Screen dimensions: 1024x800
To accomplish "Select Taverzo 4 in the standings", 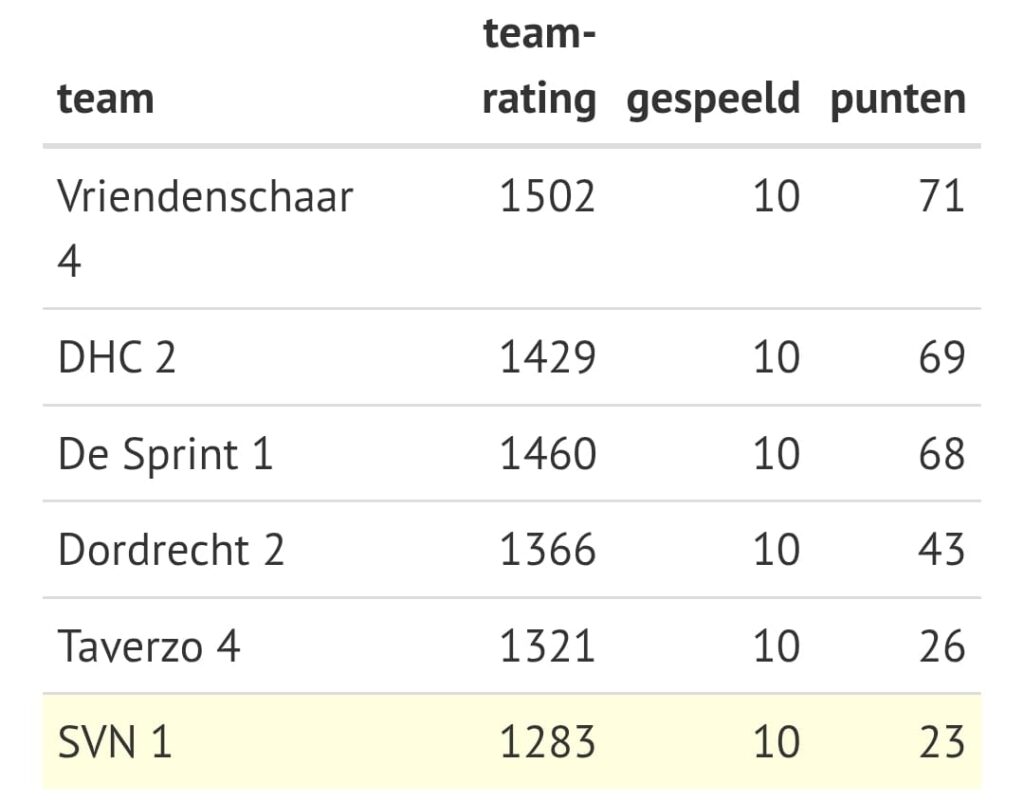I will click(x=149, y=646).
